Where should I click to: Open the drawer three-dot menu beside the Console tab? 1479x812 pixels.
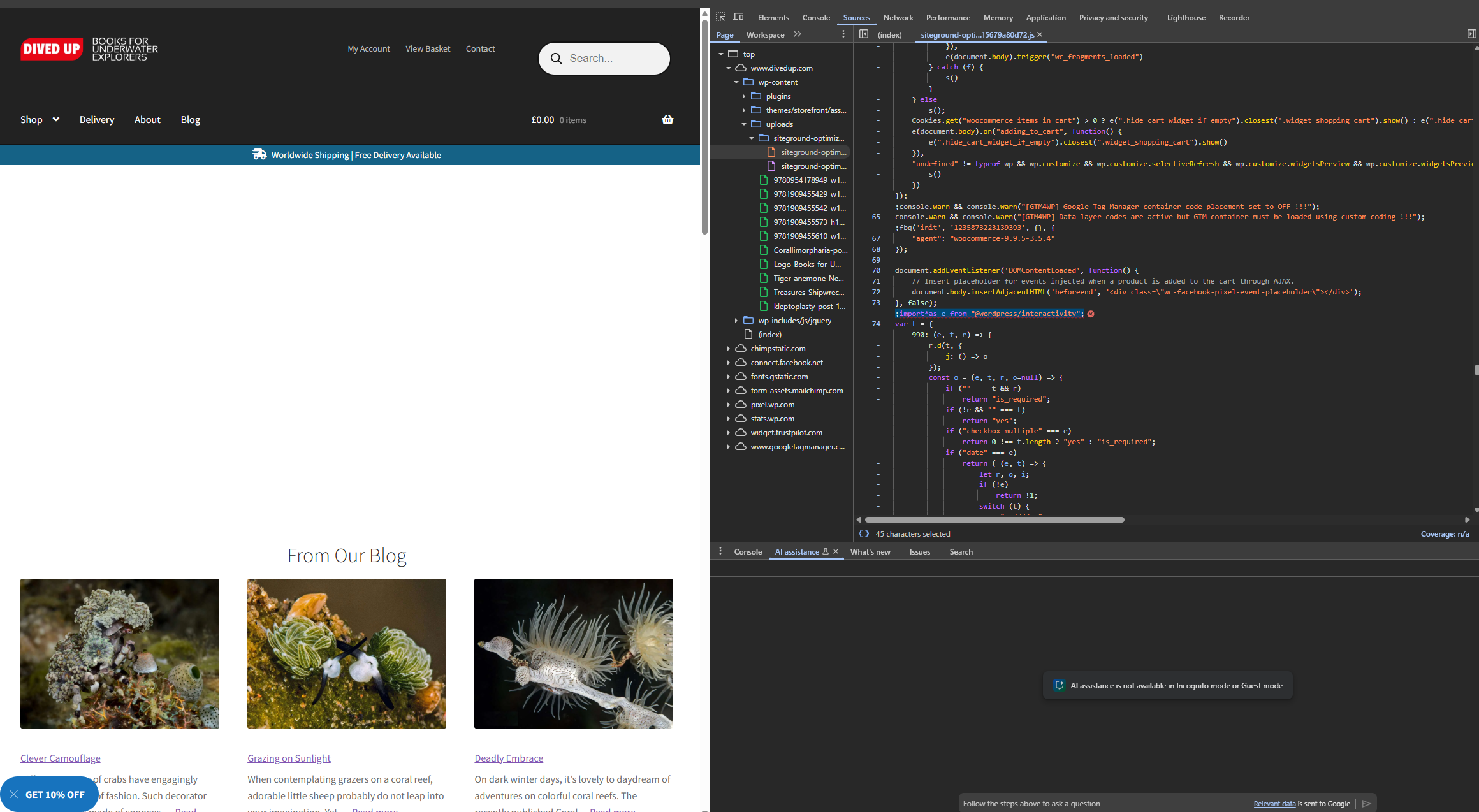pyautogui.click(x=720, y=552)
